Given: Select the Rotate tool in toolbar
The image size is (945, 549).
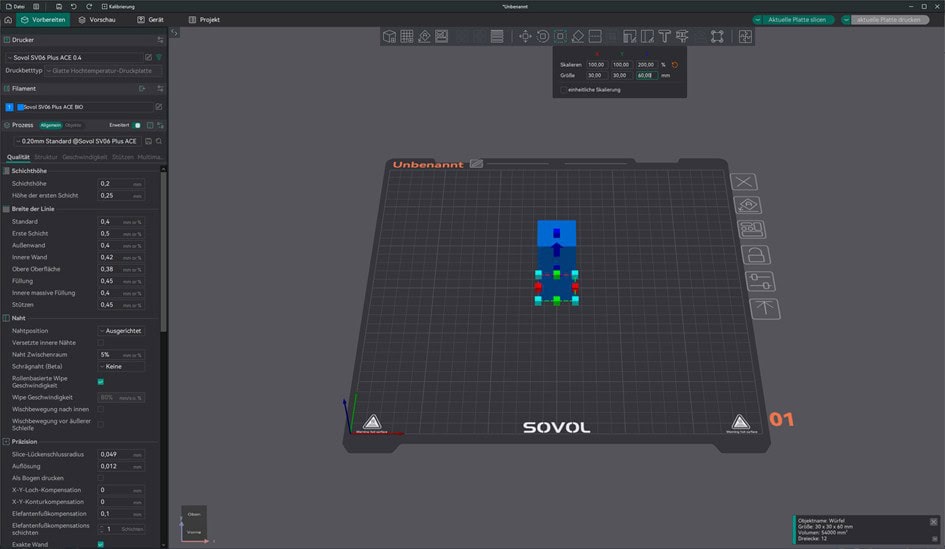Looking at the screenshot, I should [542, 37].
